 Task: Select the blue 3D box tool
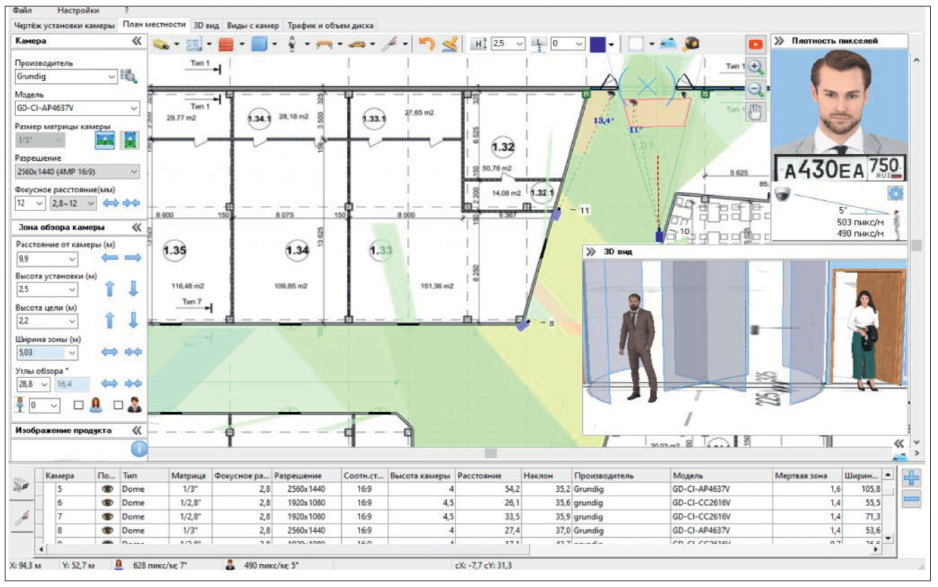click(259, 44)
